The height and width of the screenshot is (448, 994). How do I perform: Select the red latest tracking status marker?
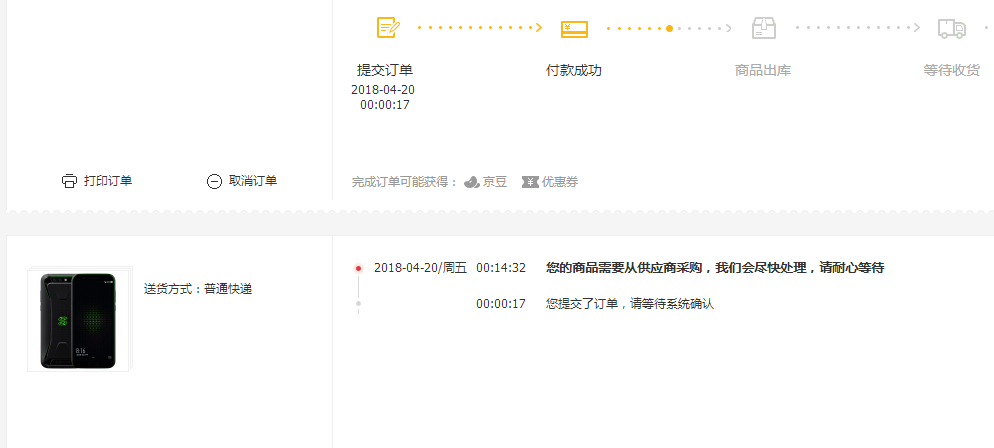coord(358,269)
